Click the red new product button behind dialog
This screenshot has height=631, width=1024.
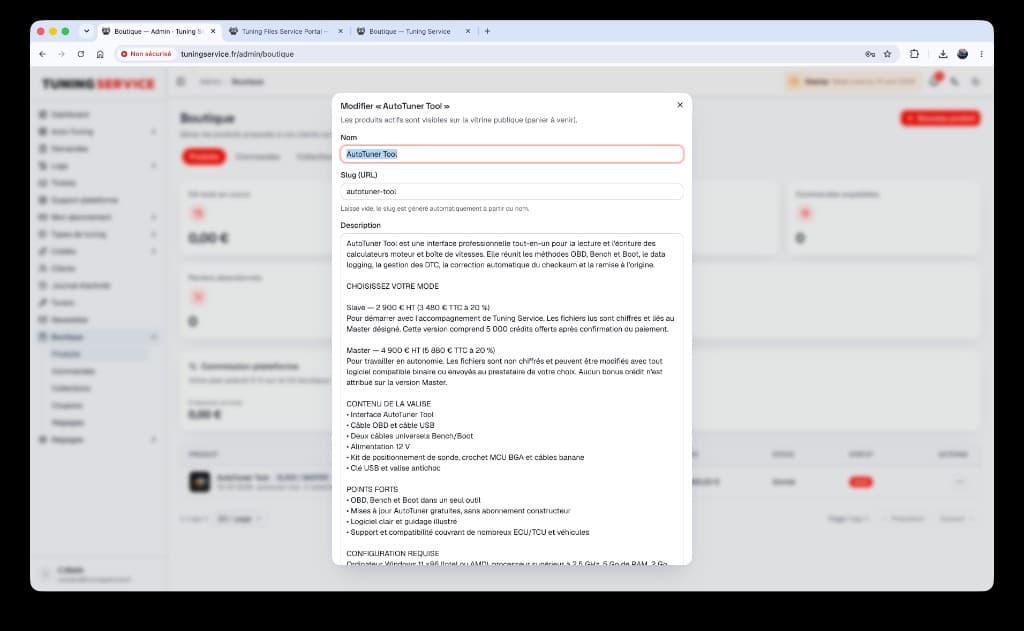click(940, 118)
